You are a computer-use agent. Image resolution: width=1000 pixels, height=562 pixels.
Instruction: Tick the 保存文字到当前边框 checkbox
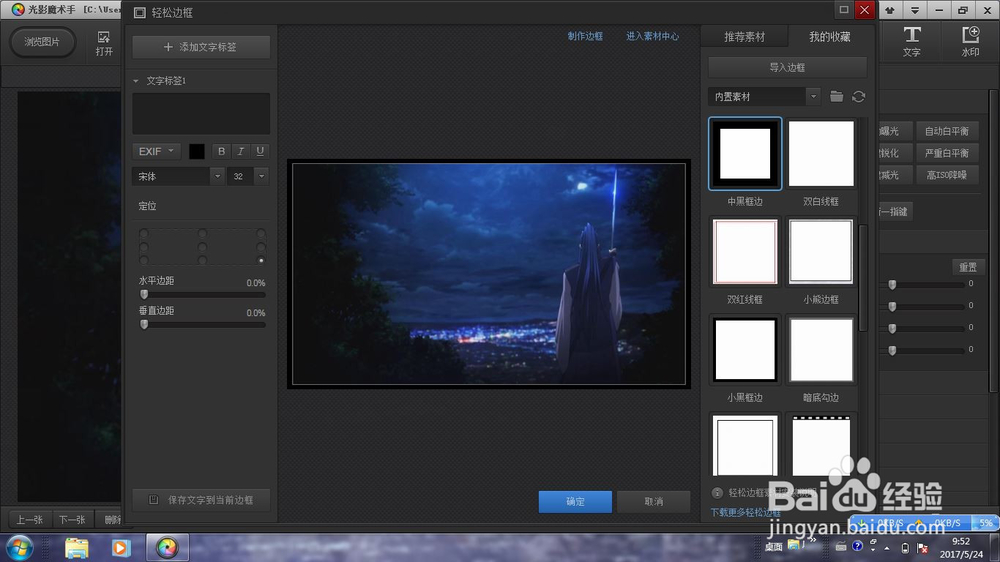[x=154, y=499]
